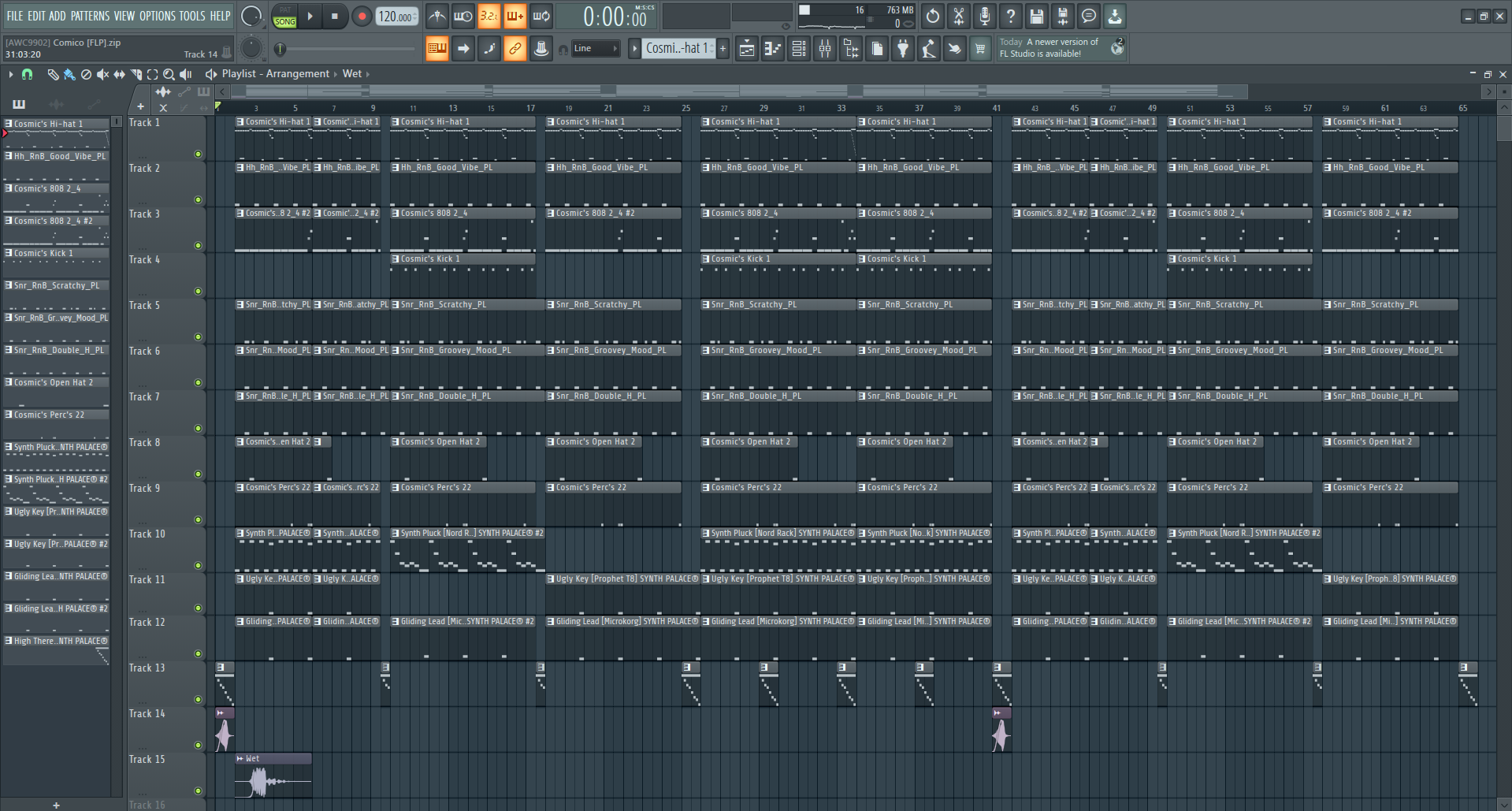Click the add new pattern plus button
Viewport: 1512px width, 811px height.
point(723,49)
